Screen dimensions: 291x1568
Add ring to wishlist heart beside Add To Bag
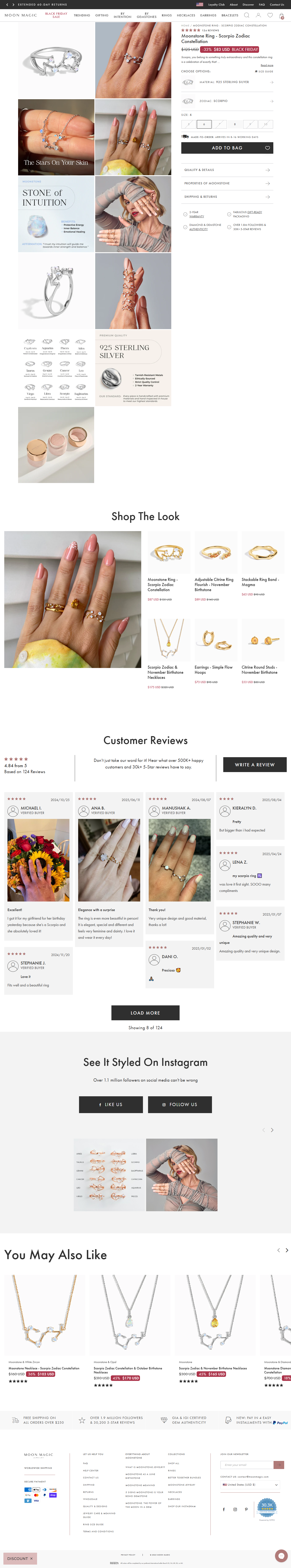pyautogui.click(x=267, y=148)
